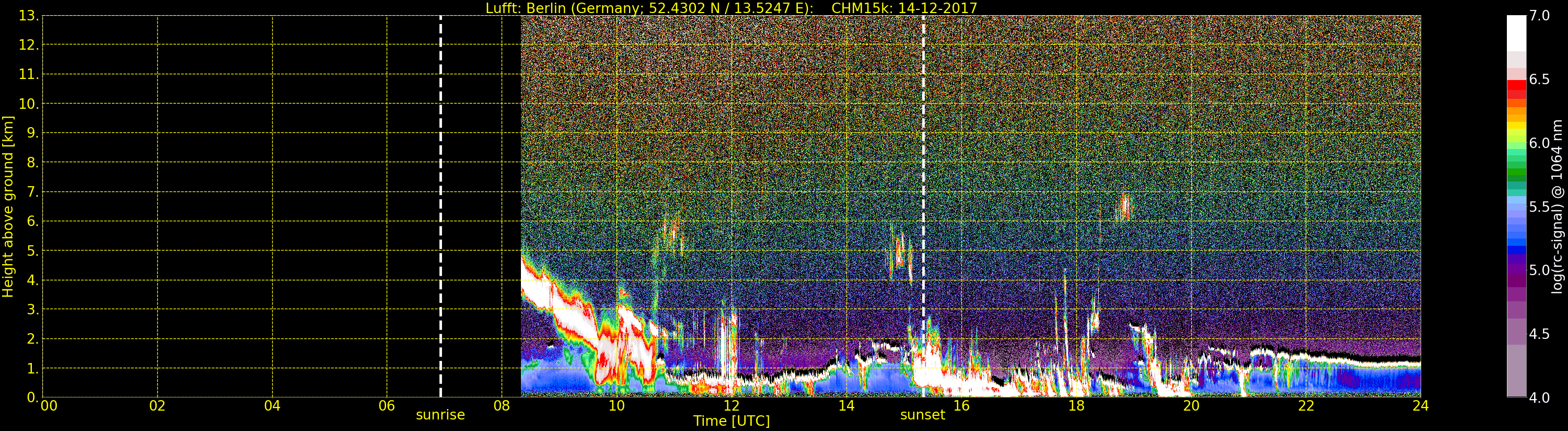
Task: Select the height axis tick label '8.'
Action: (32, 163)
